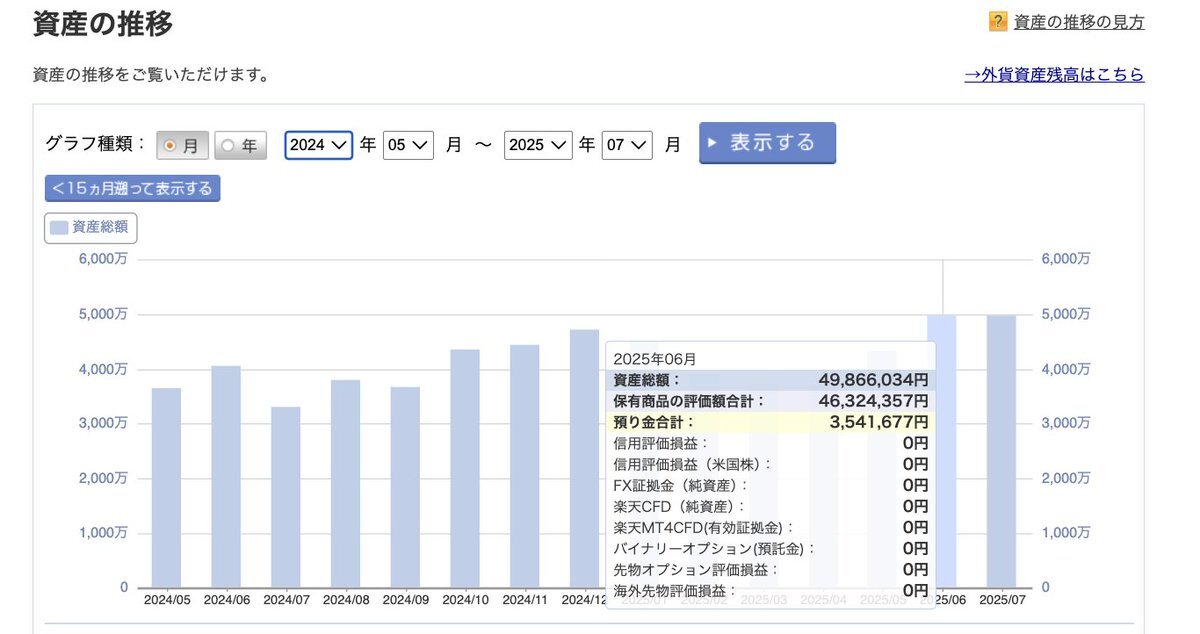The width and height of the screenshot is (1200, 634).
Task: Open the 資産の推移の見方 help link
Action: 1079,22
